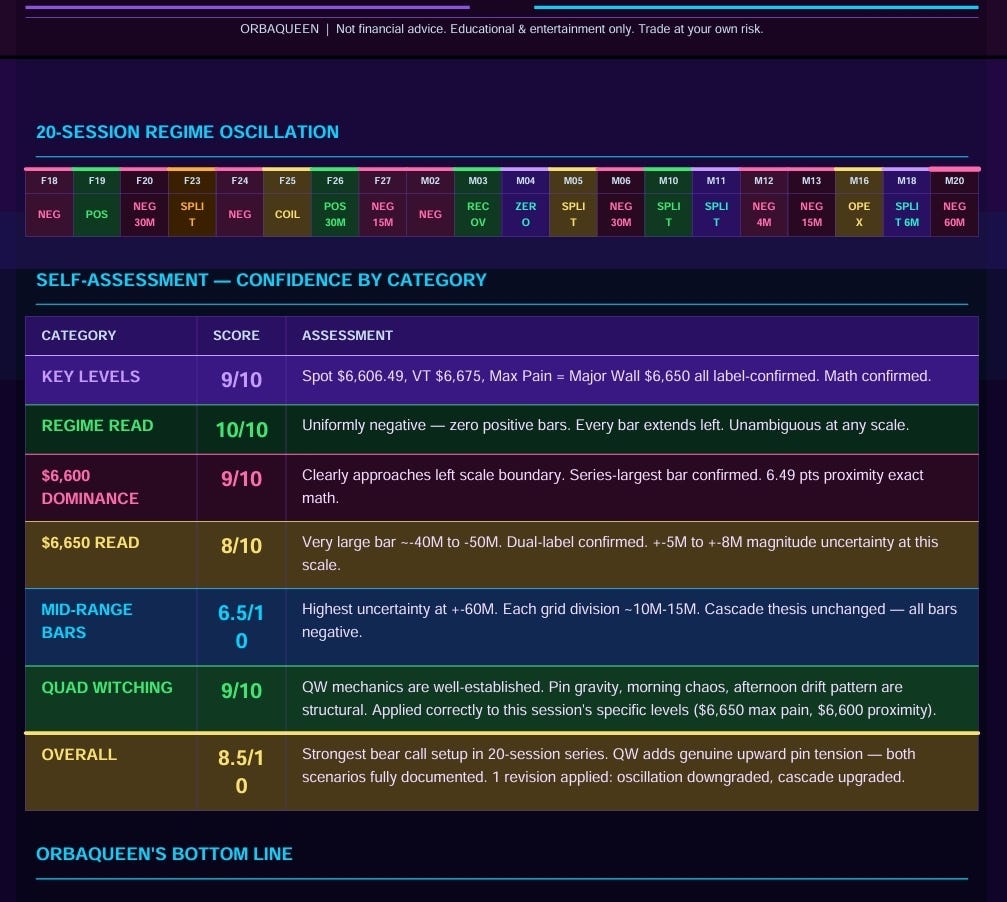Click the QW mechanics assessment text
Viewport: 1007px width, 902px height.
tap(619, 698)
